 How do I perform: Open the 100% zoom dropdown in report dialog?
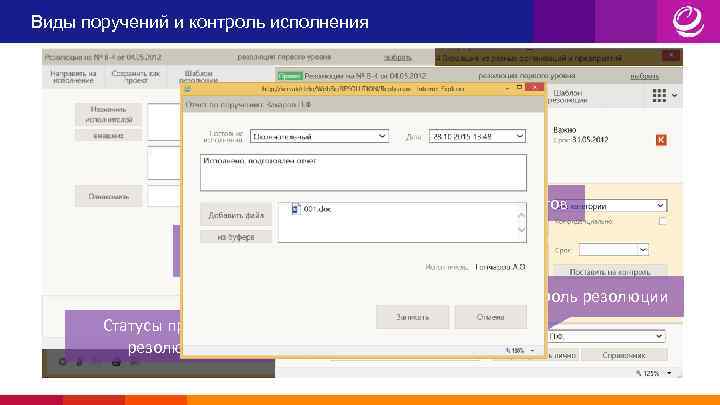tap(532, 350)
